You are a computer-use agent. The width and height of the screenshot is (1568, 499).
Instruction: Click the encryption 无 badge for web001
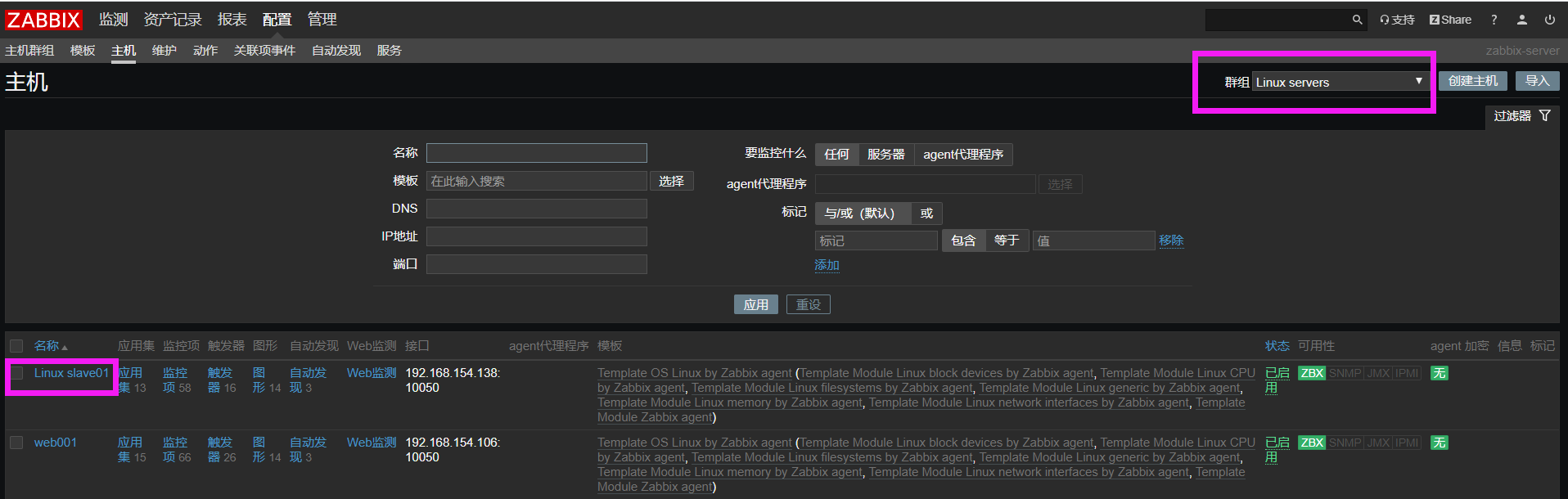point(1439,443)
